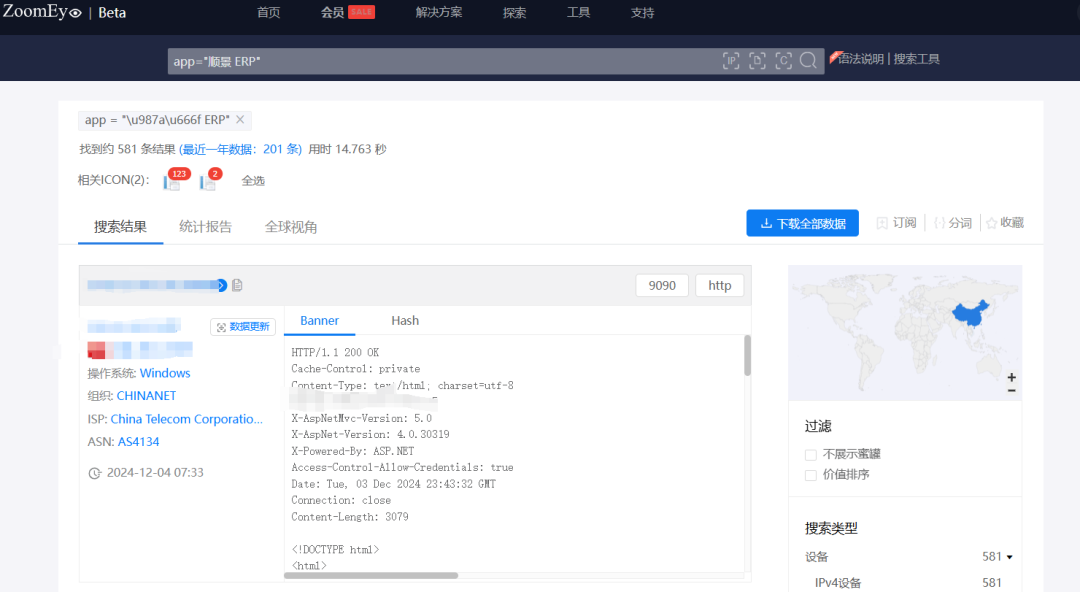
Task: Open 解决方案 in top navigation
Action: pyautogui.click(x=439, y=12)
